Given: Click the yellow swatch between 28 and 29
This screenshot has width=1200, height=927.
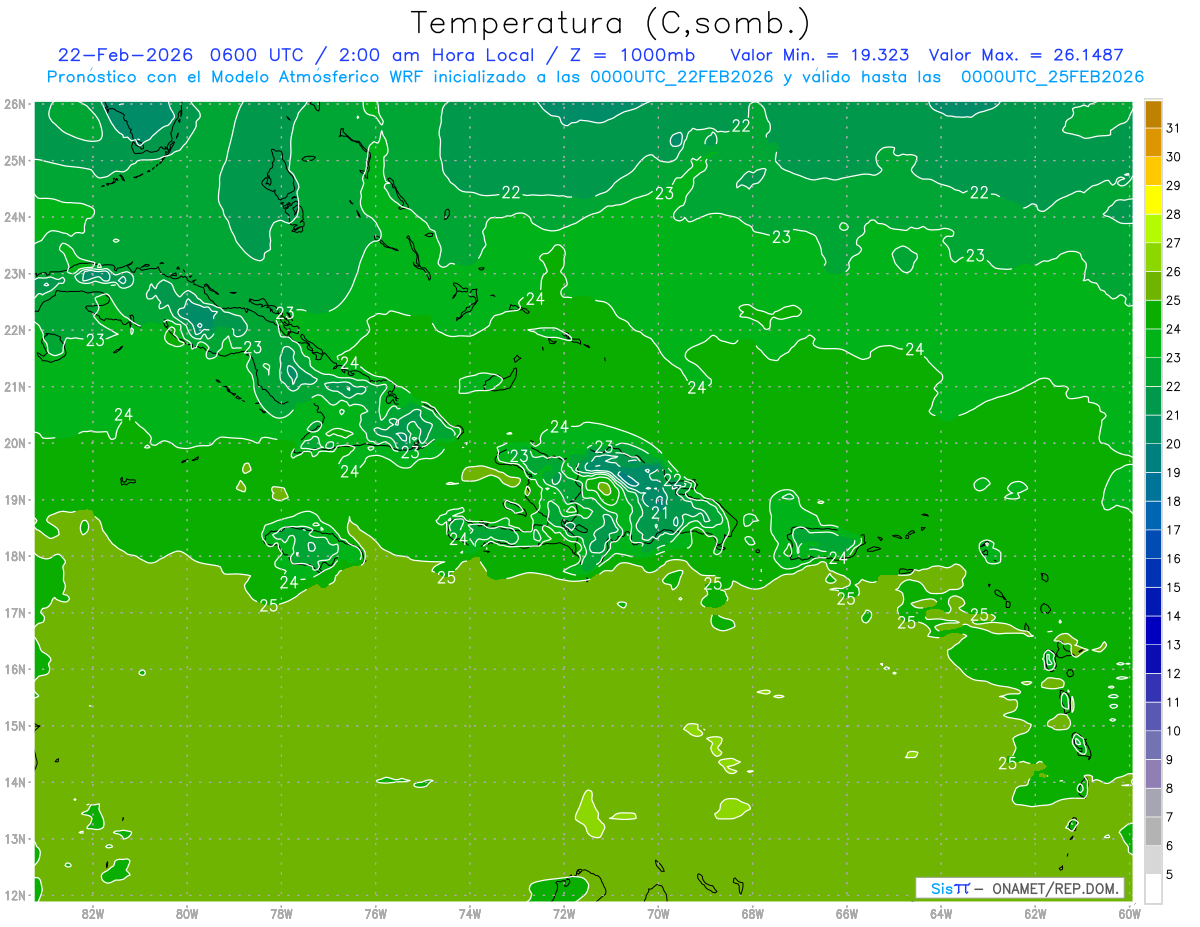Looking at the screenshot, I should pyautogui.click(x=1153, y=200).
